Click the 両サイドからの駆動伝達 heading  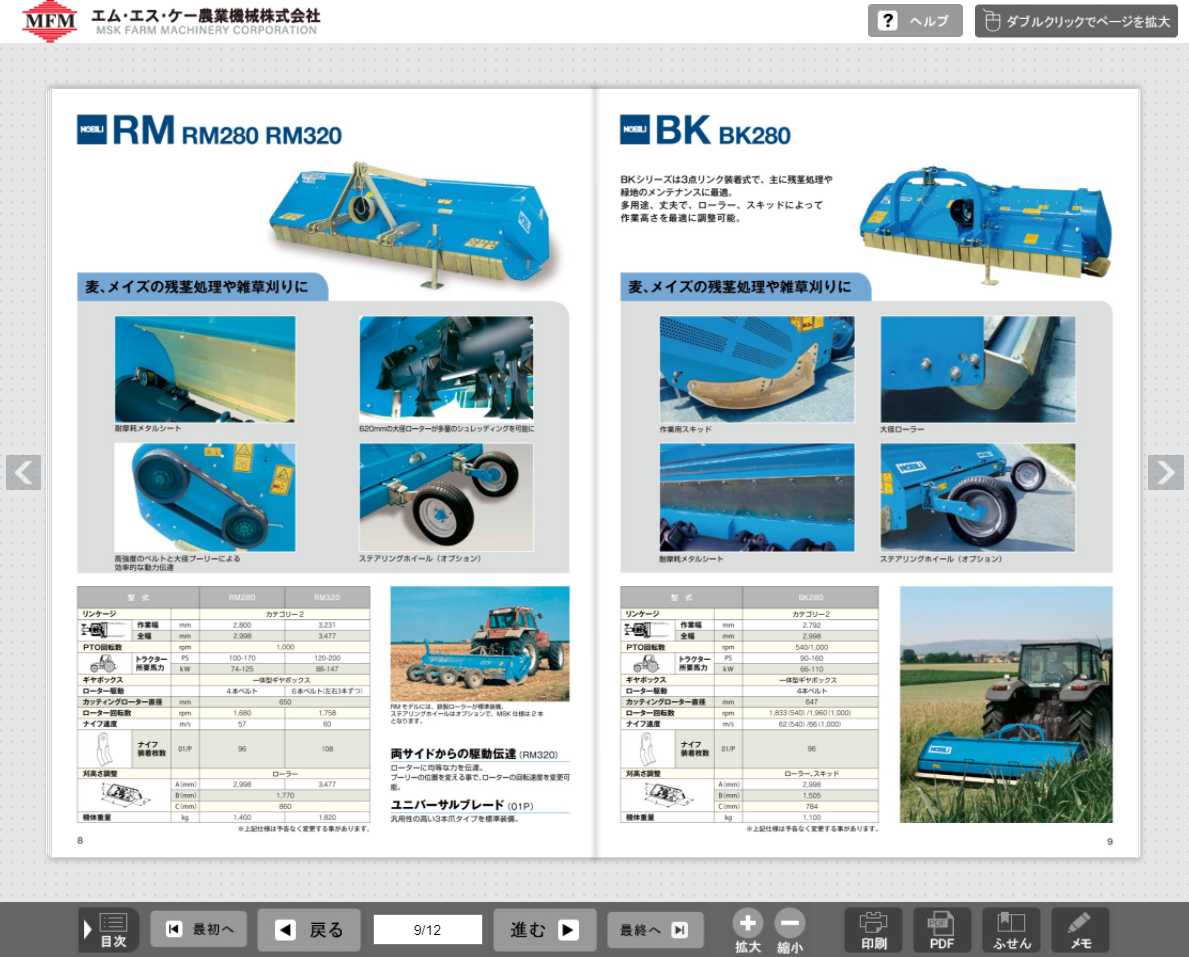tap(453, 754)
